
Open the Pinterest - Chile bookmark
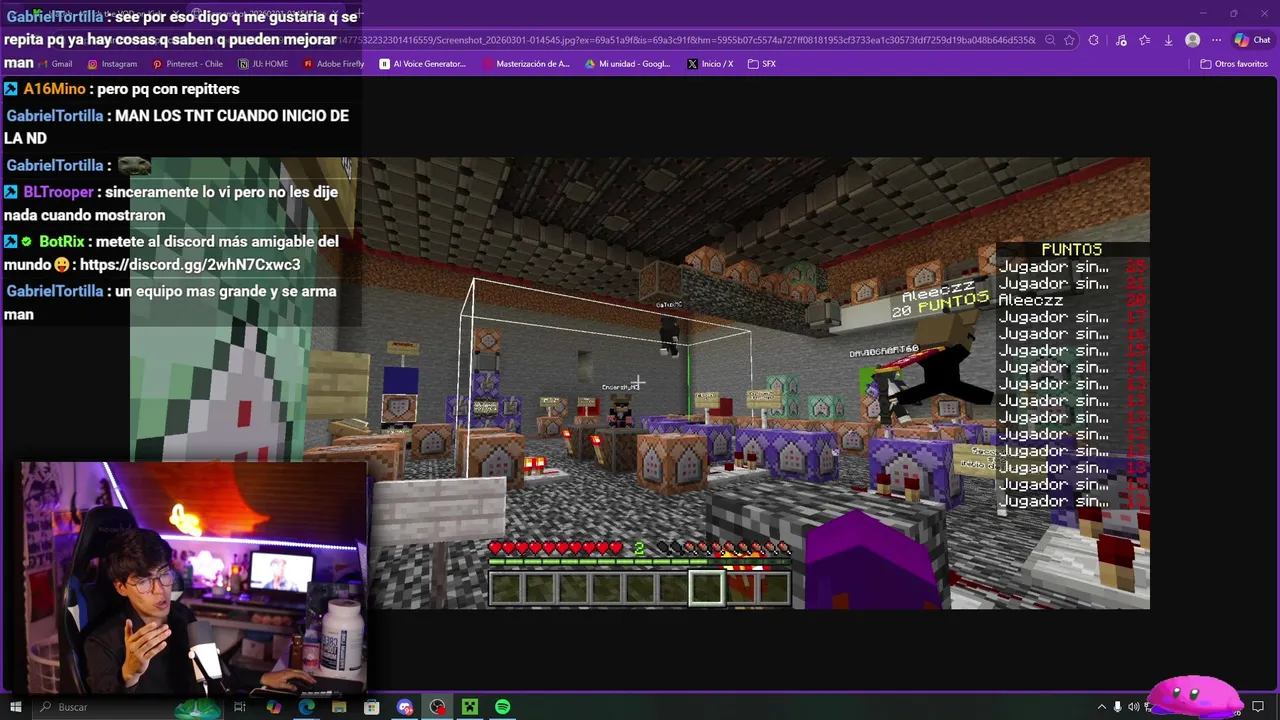coord(187,64)
